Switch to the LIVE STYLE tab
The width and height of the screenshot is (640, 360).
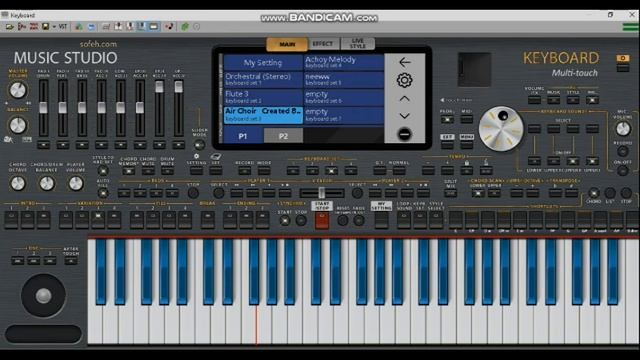click(x=358, y=44)
